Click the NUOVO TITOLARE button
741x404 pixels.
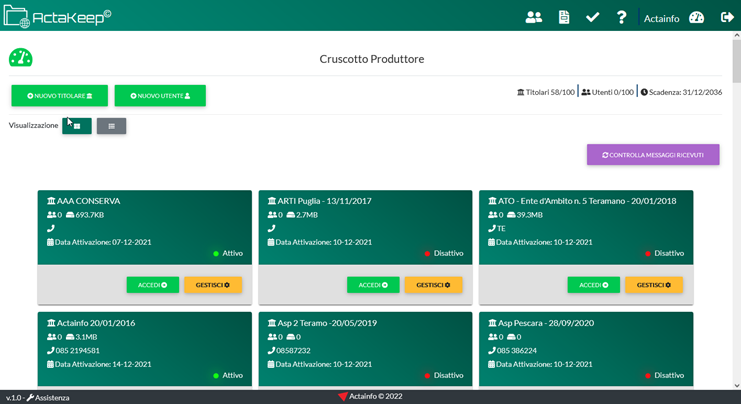click(59, 96)
